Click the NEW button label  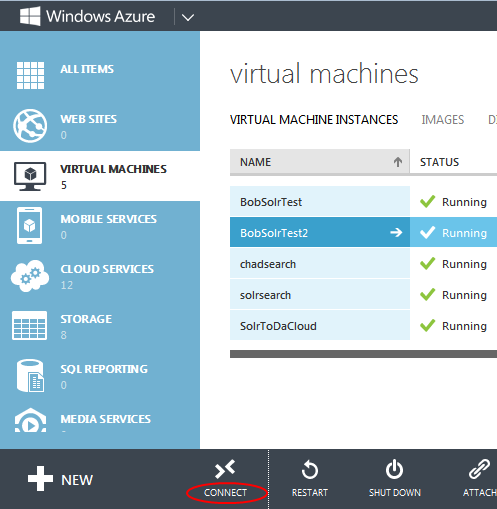tap(77, 480)
